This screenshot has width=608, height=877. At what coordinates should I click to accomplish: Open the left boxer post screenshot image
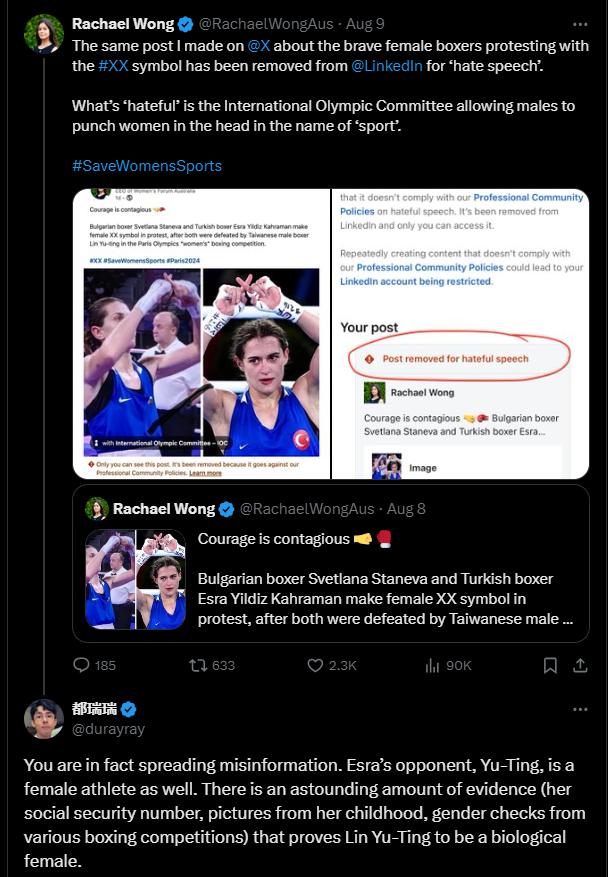coord(201,334)
